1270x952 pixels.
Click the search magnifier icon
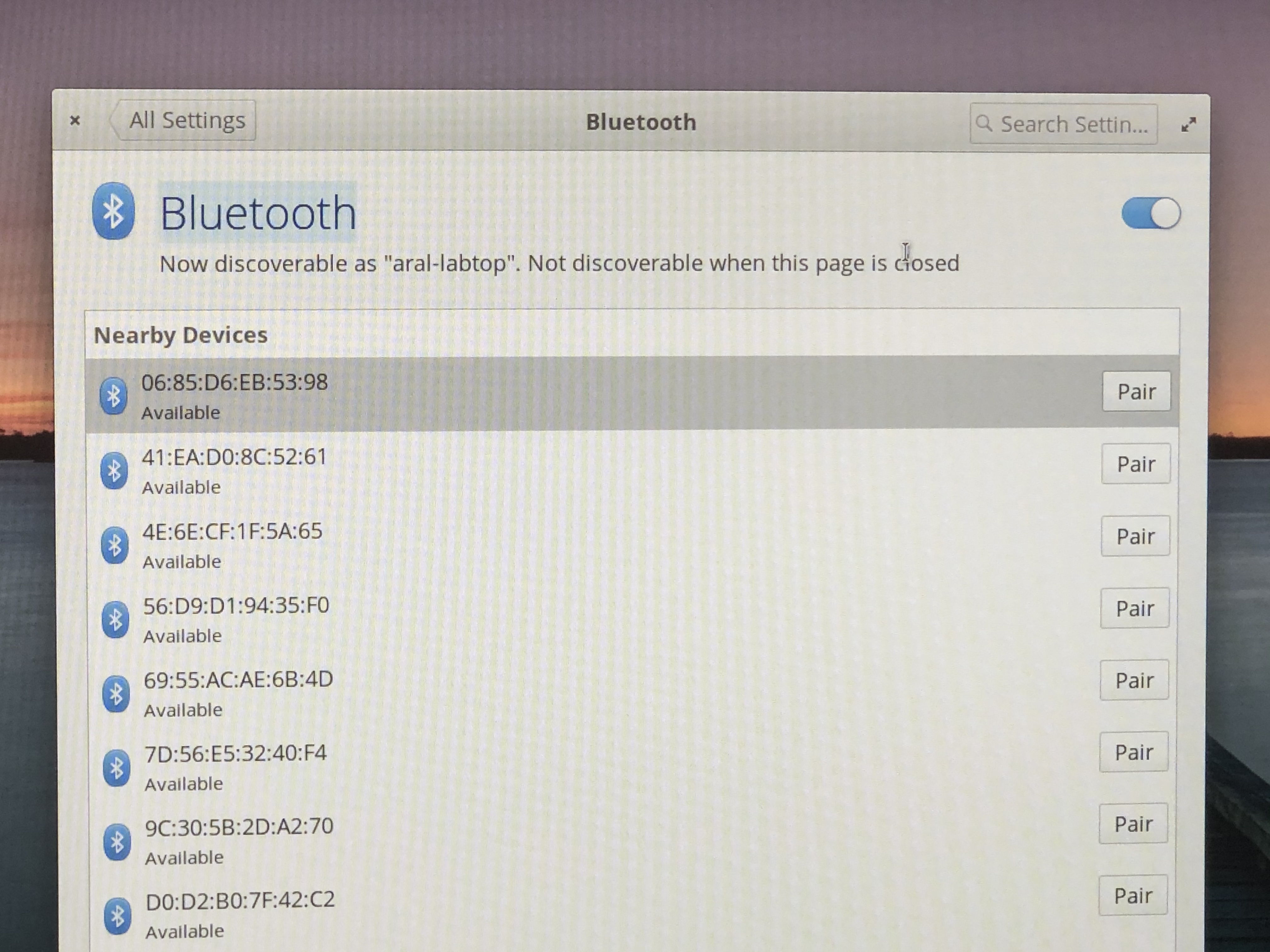pyautogui.click(x=984, y=123)
